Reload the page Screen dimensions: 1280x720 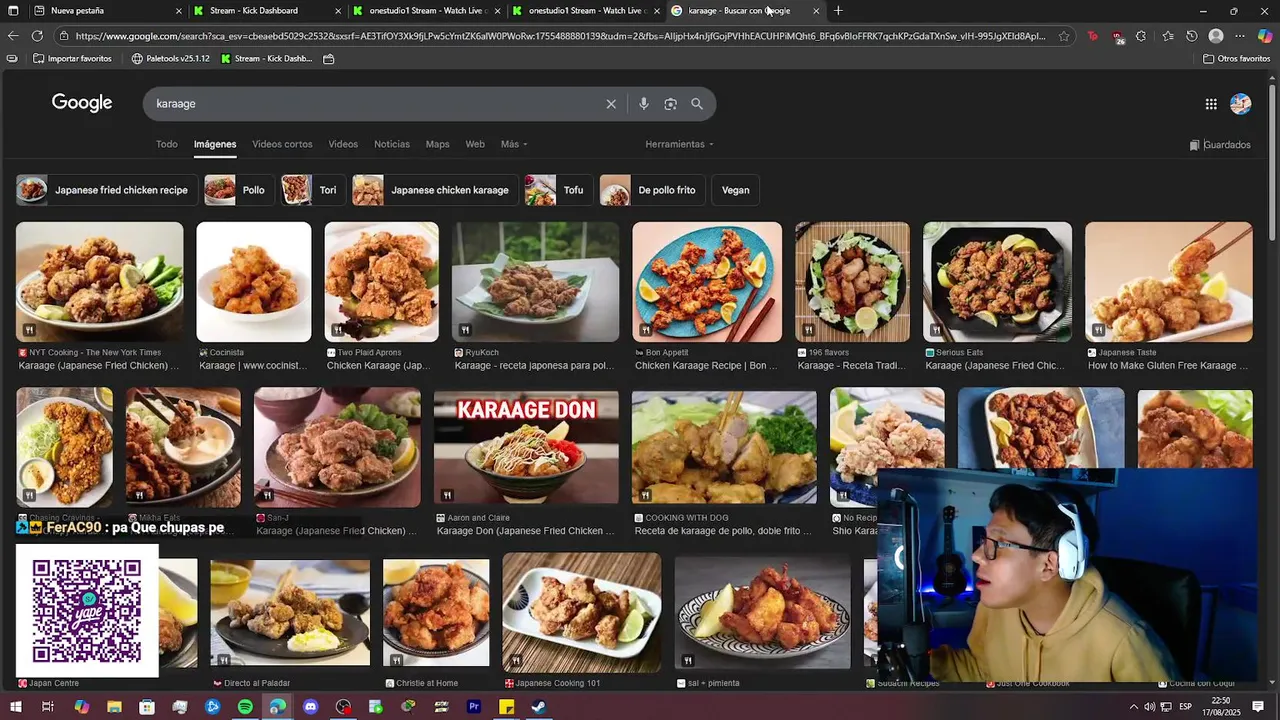tap(37, 36)
